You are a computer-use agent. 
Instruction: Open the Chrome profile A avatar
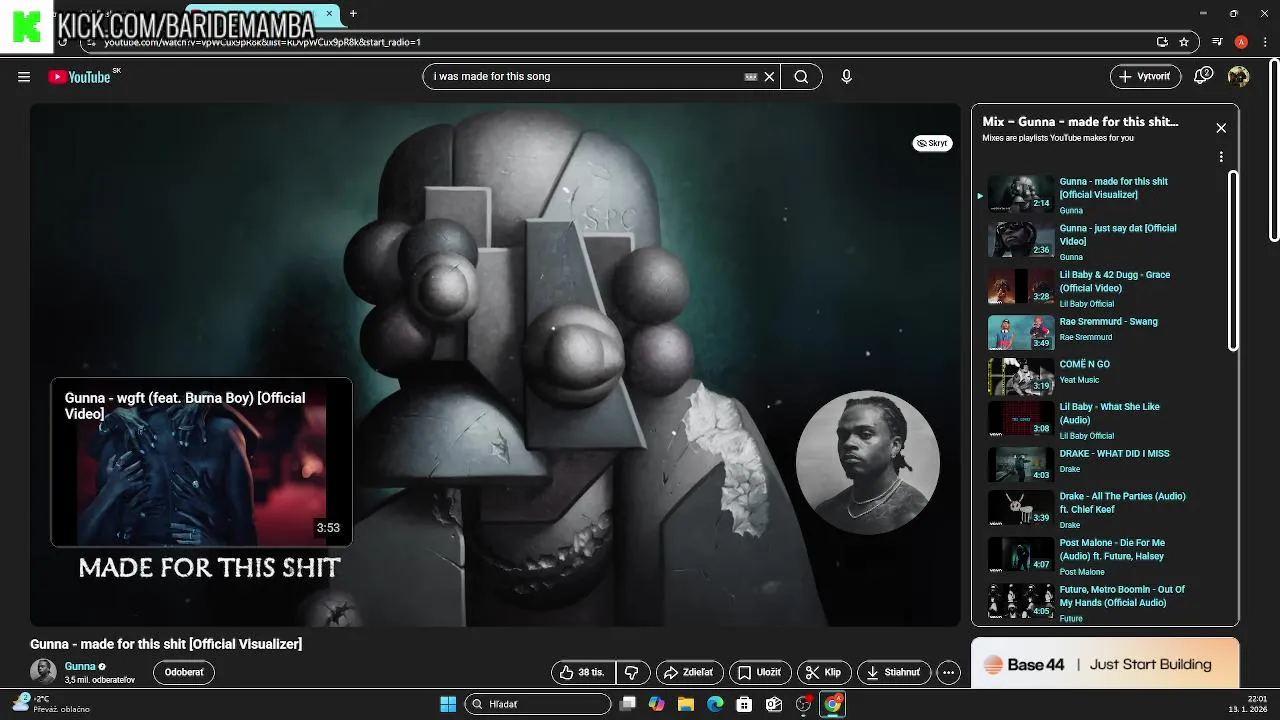(x=1241, y=42)
